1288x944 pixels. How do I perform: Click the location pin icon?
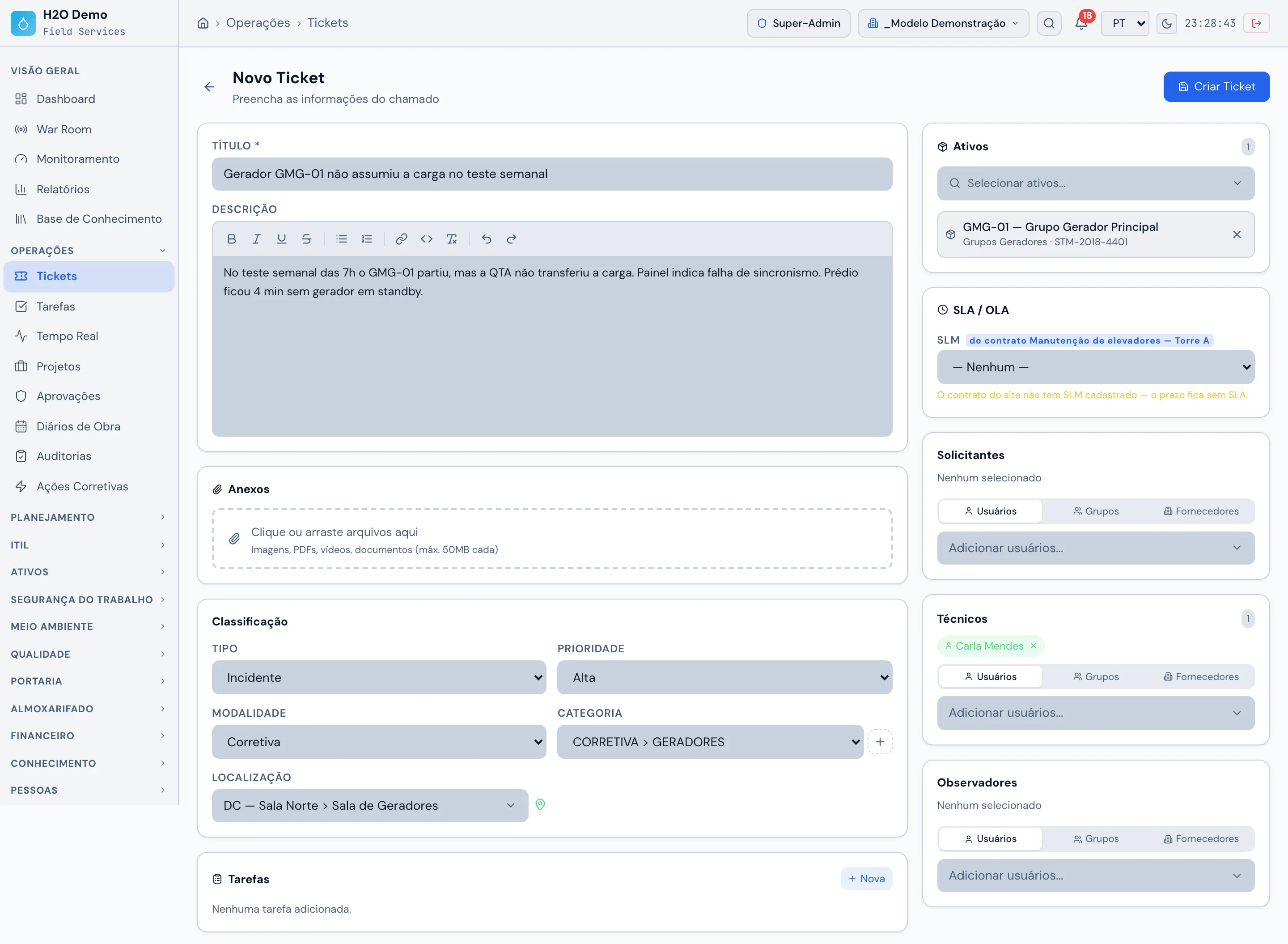pyautogui.click(x=540, y=804)
